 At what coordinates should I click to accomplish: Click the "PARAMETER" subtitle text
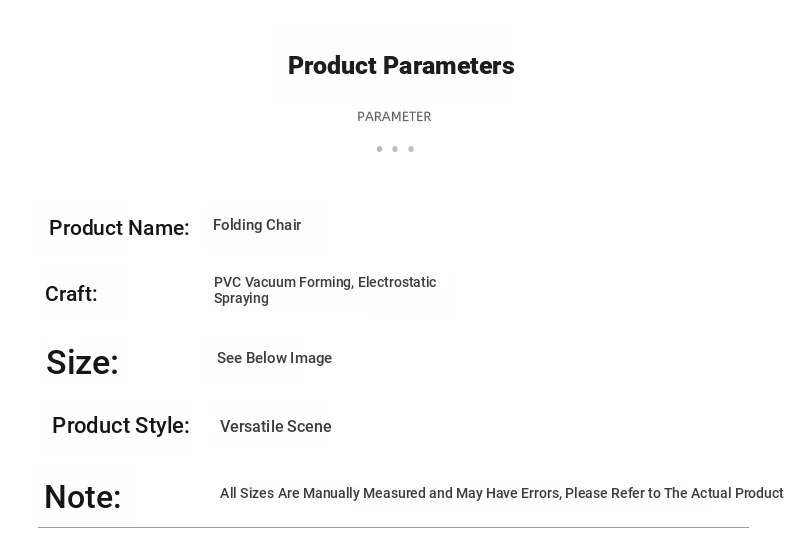(x=394, y=117)
